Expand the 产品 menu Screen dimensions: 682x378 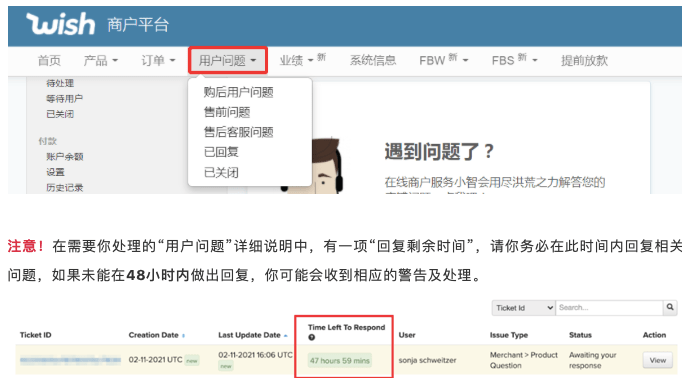click(x=100, y=60)
